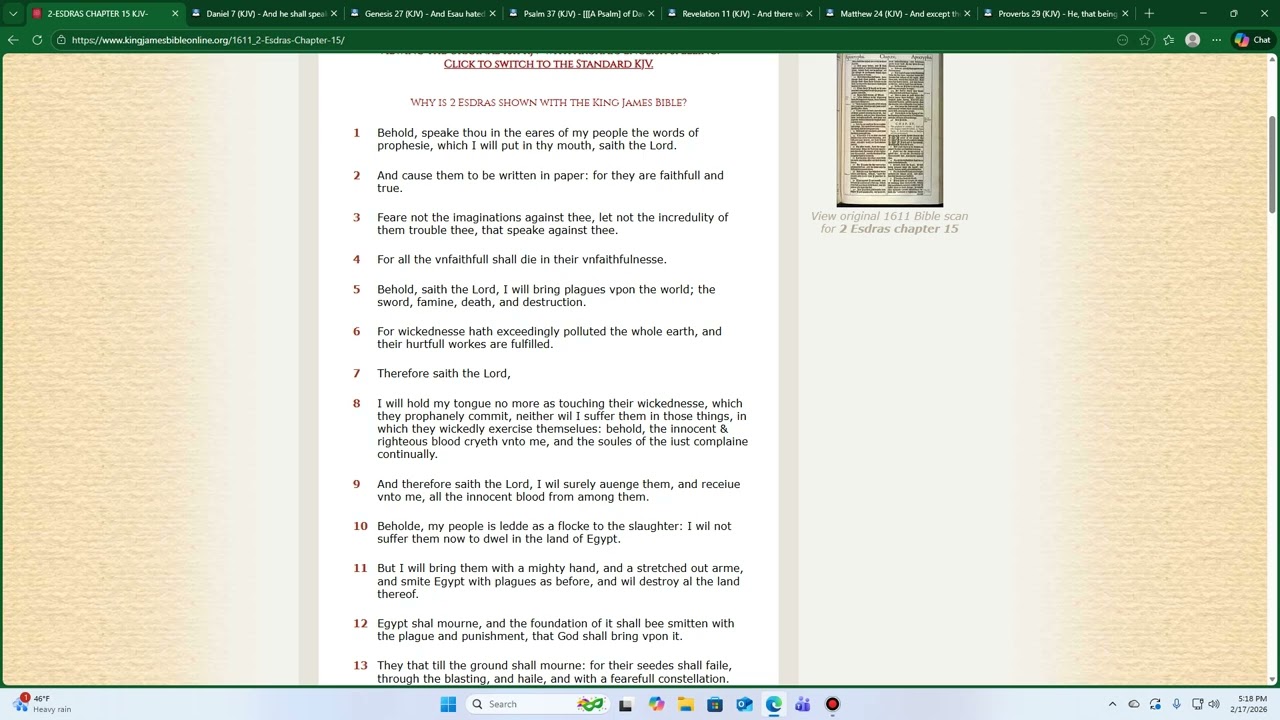Open the red recording app taskbar icon
The width and height of the screenshot is (1280, 720).
coord(832,704)
